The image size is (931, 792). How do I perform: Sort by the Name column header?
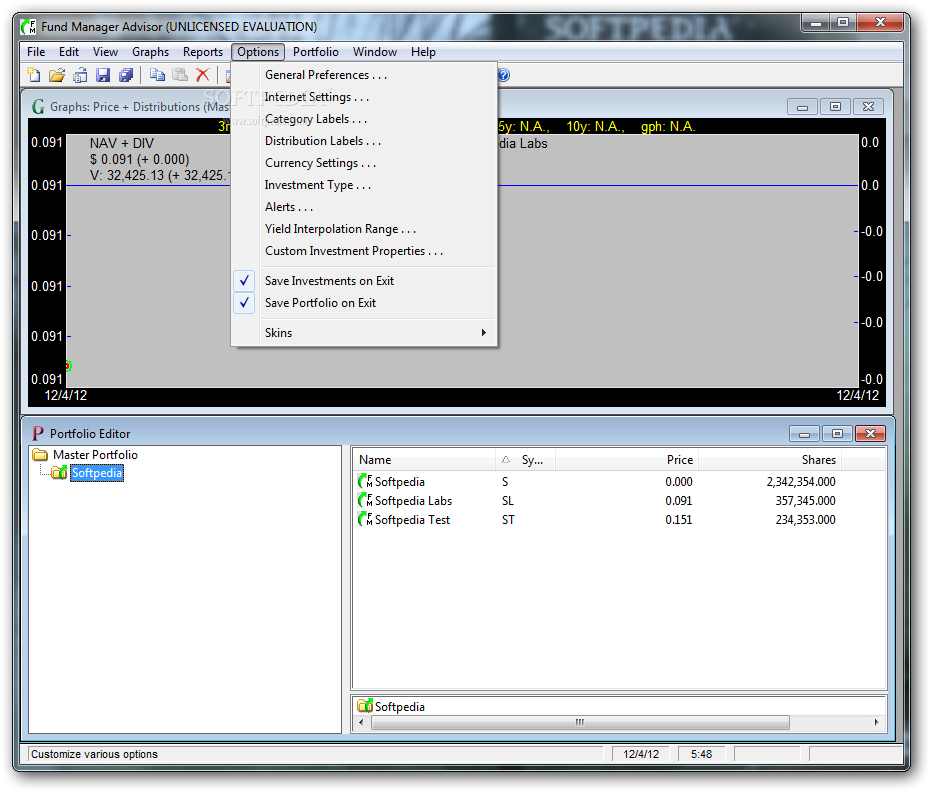[425, 460]
